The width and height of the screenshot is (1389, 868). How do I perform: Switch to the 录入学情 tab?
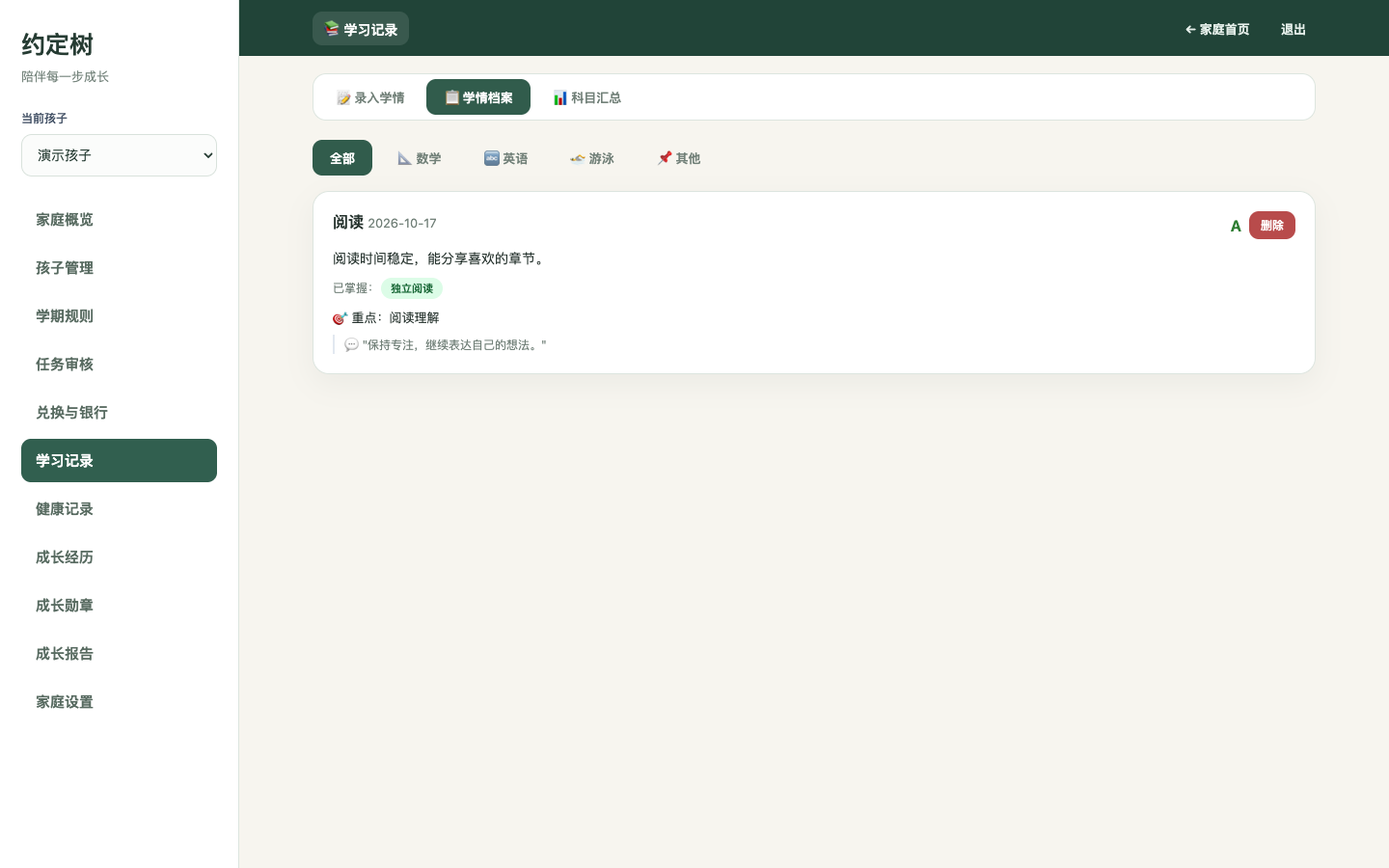370,97
